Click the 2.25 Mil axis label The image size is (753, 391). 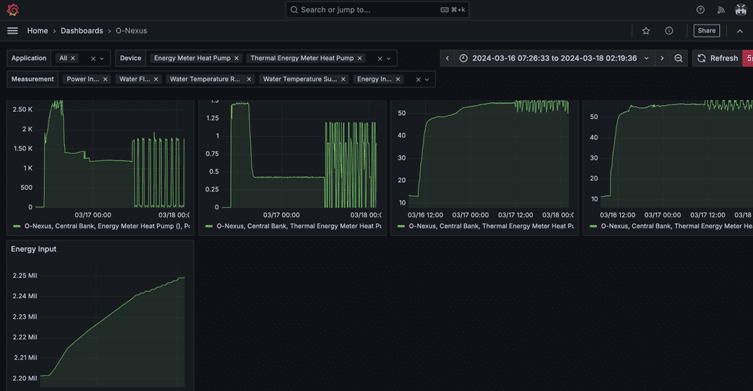(x=25, y=276)
